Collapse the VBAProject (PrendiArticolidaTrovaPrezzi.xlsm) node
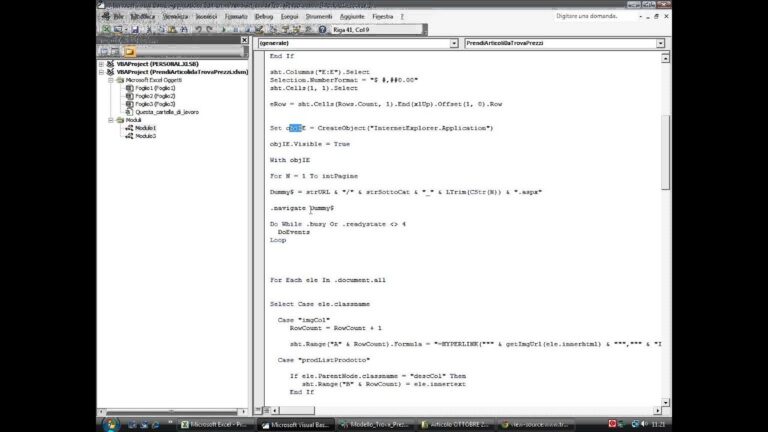This screenshot has width=768, height=432. (x=102, y=72)
